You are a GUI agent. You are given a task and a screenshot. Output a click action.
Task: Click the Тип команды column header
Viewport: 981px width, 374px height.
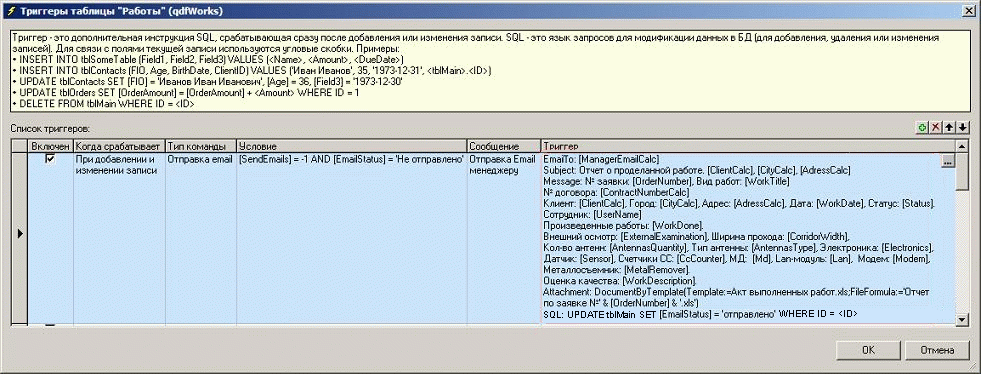(201, 146)
